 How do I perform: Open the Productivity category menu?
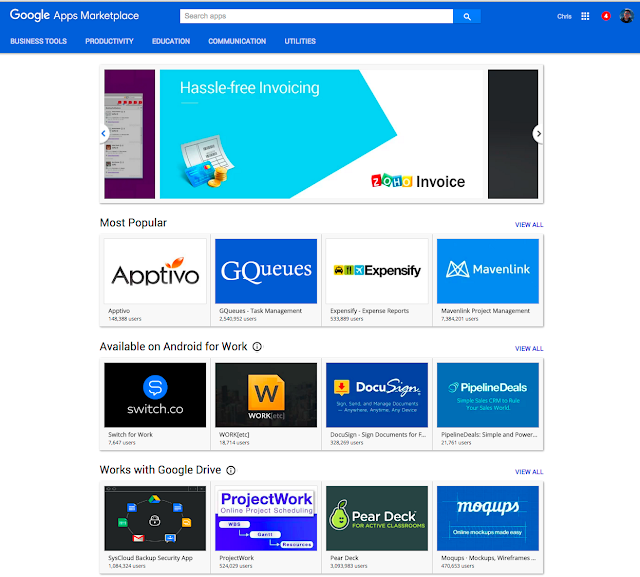click(x=109, y=41)
